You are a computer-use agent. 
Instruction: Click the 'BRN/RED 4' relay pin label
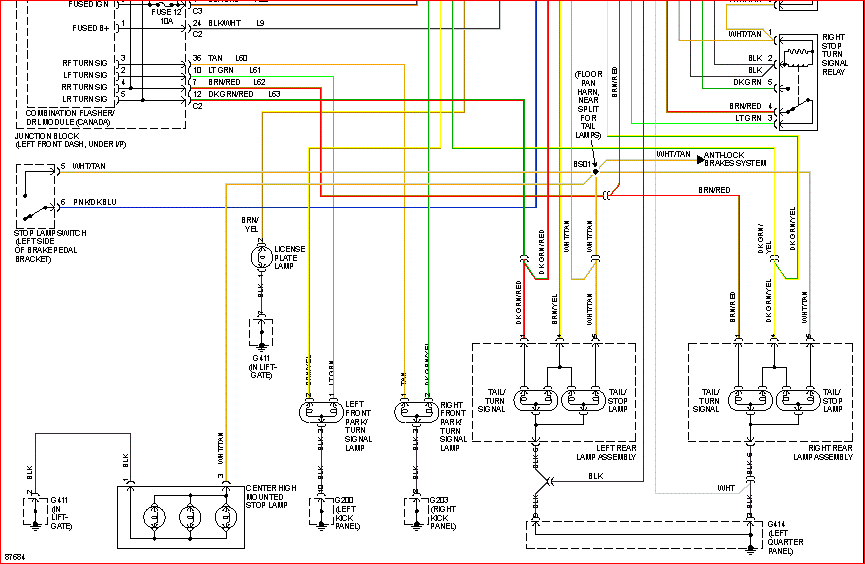click(751, 106)
